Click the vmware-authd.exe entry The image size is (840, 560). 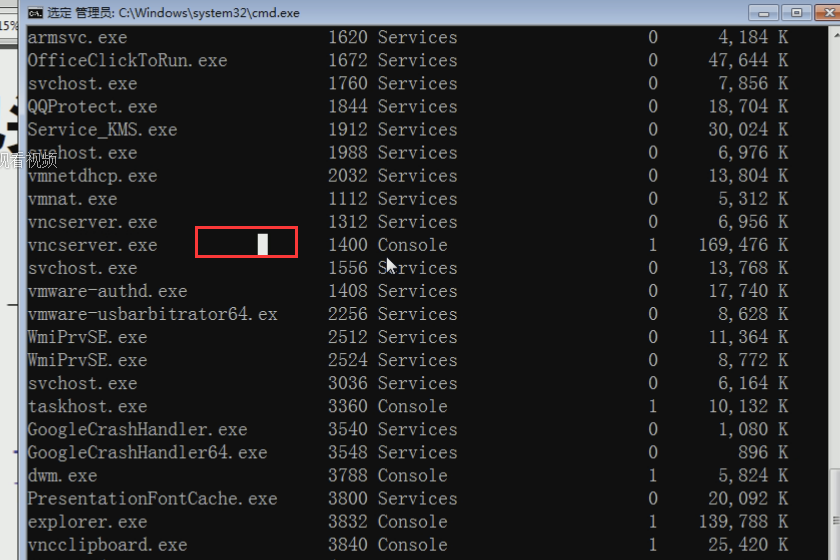(x=108, y=291)
